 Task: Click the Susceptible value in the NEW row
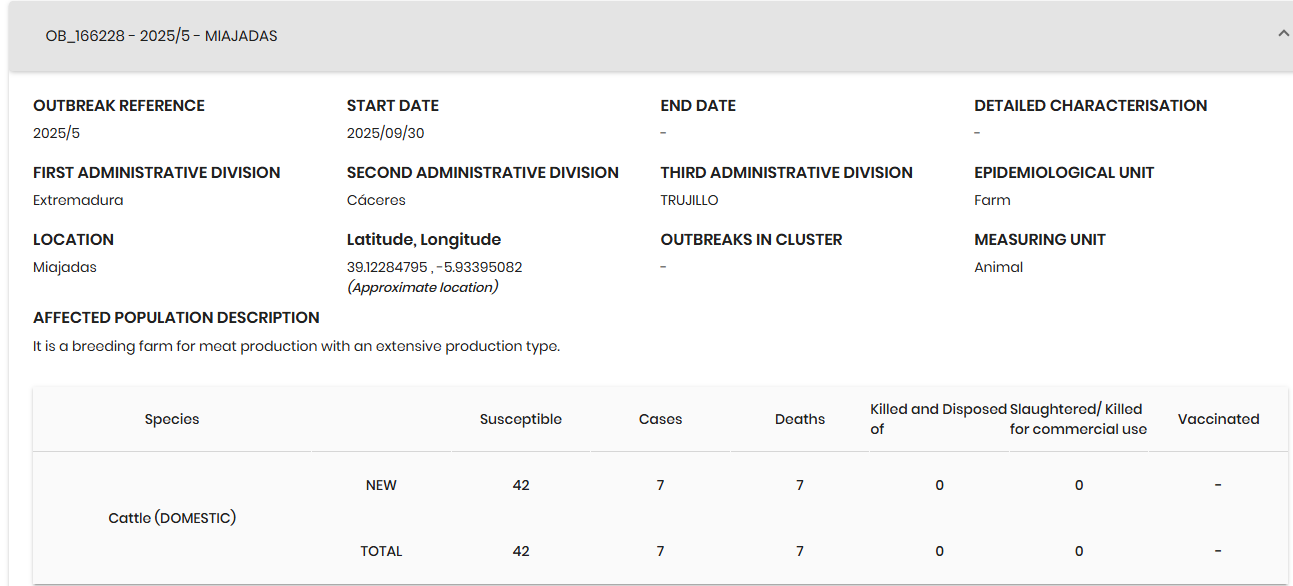(520, 485)
